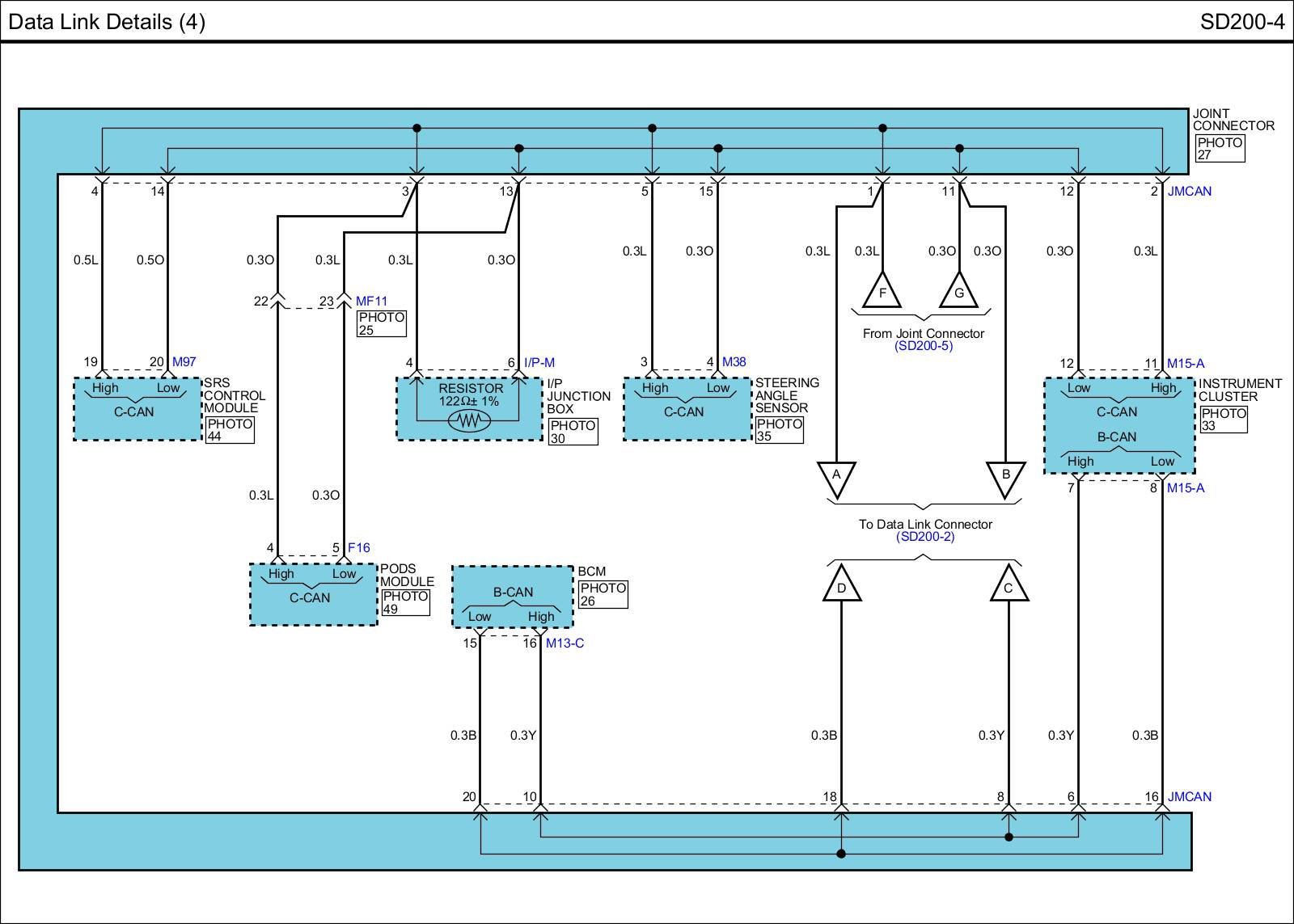
Task: Click the M13-C connector label under BCM
Action: pos(565,643)
